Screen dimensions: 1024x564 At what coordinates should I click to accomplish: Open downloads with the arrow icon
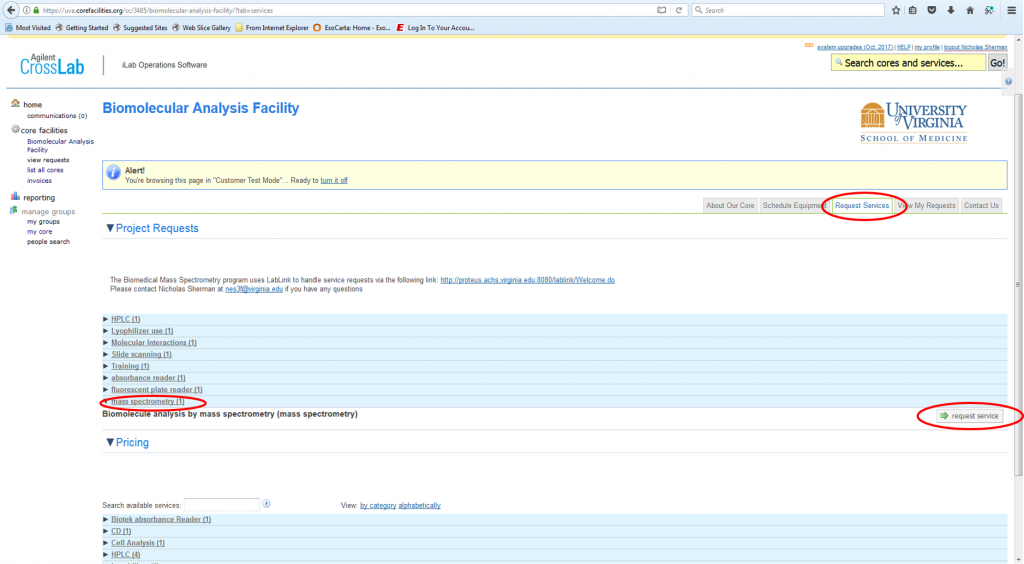[x=951, y=10]
